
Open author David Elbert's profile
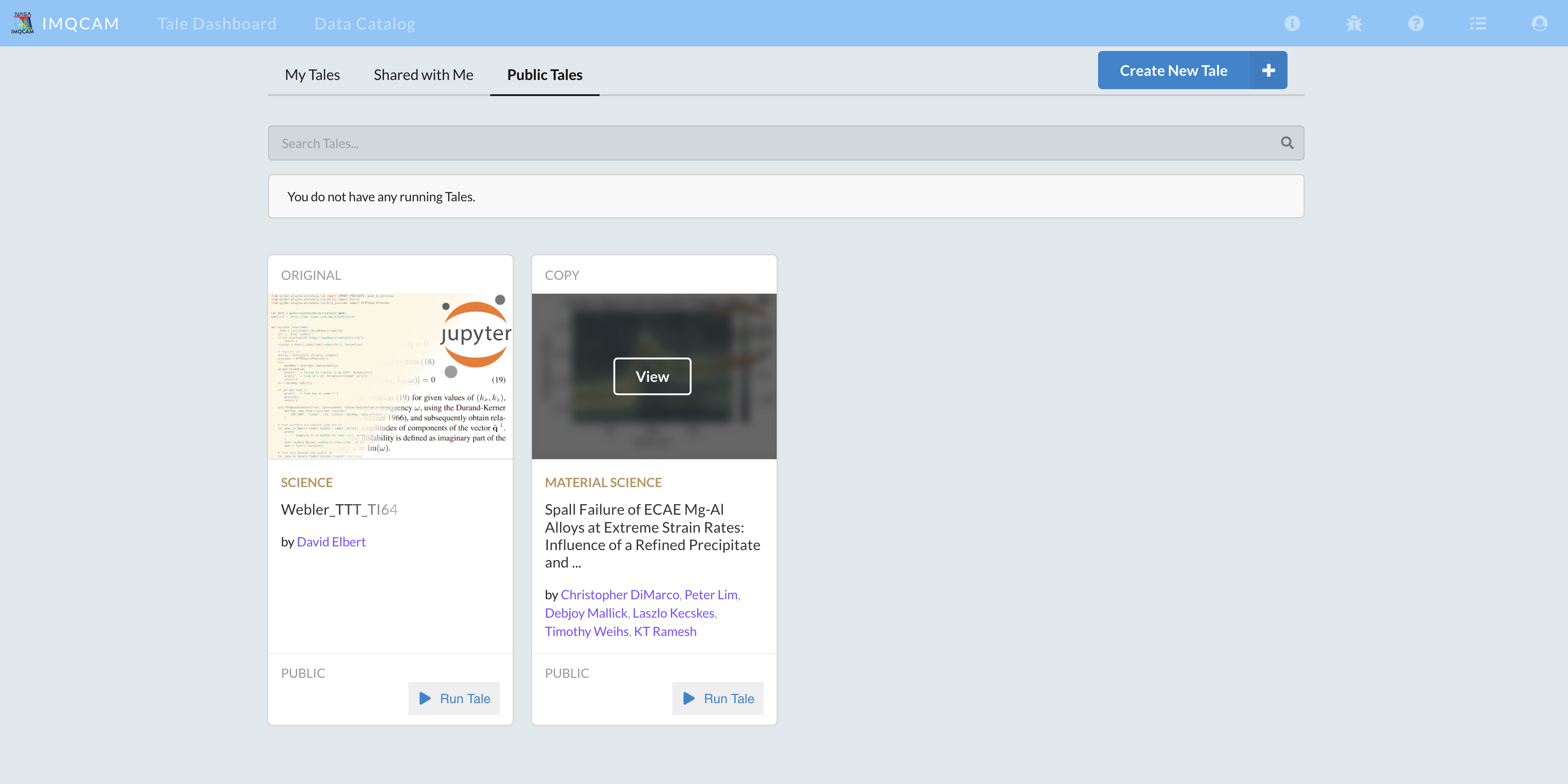(331, 541)
